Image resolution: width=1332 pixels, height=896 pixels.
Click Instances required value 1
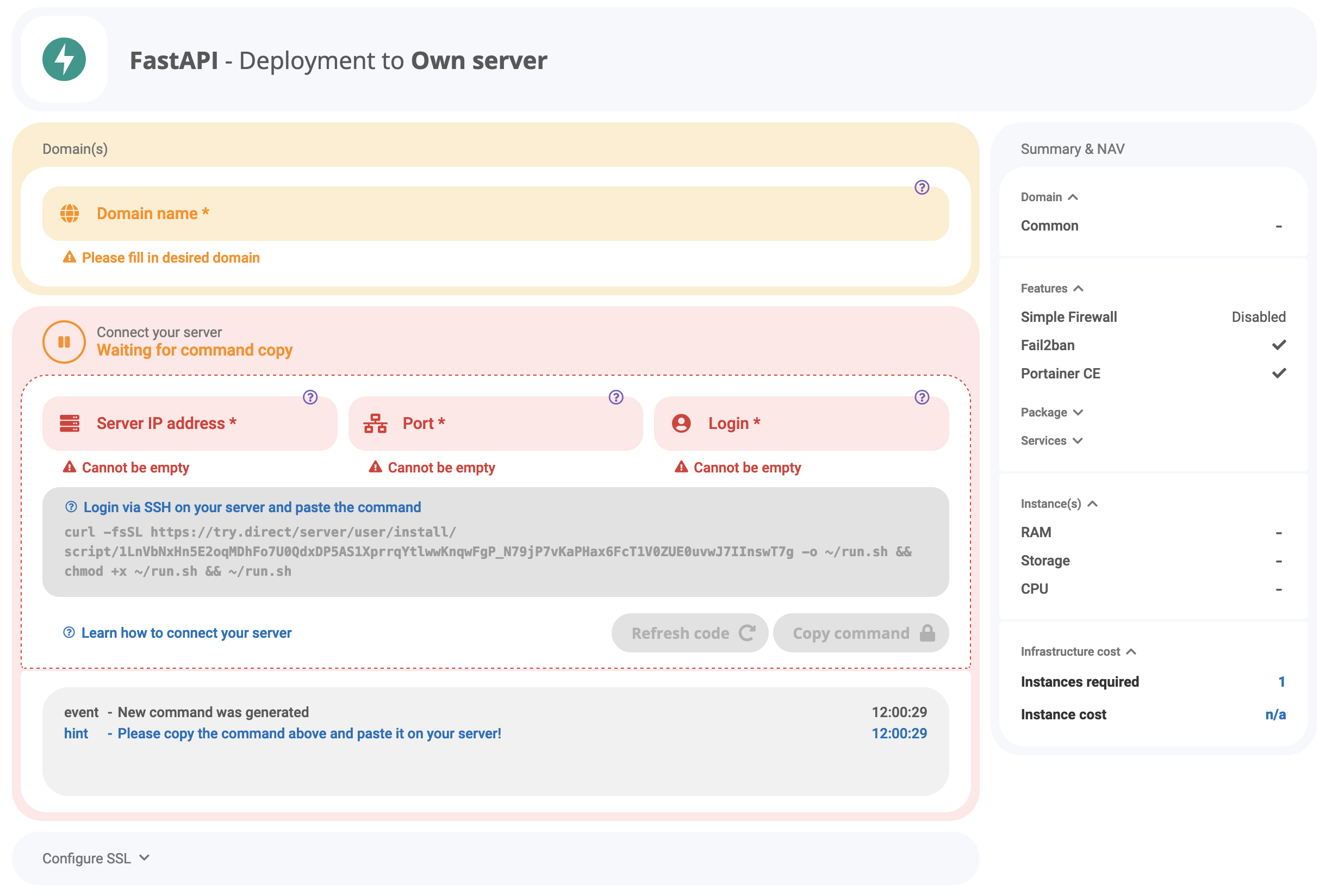tap(1281, 682)
